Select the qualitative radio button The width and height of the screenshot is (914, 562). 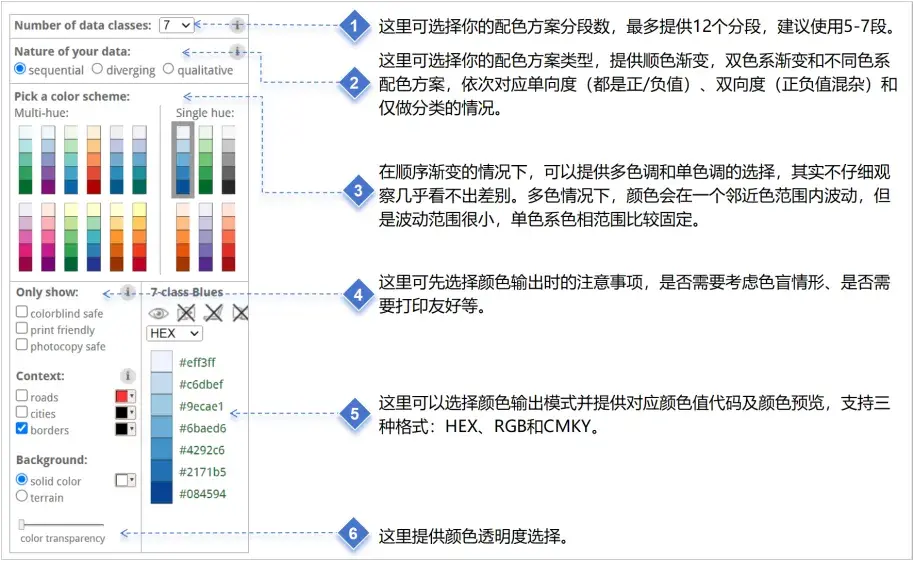pos(168,69)
